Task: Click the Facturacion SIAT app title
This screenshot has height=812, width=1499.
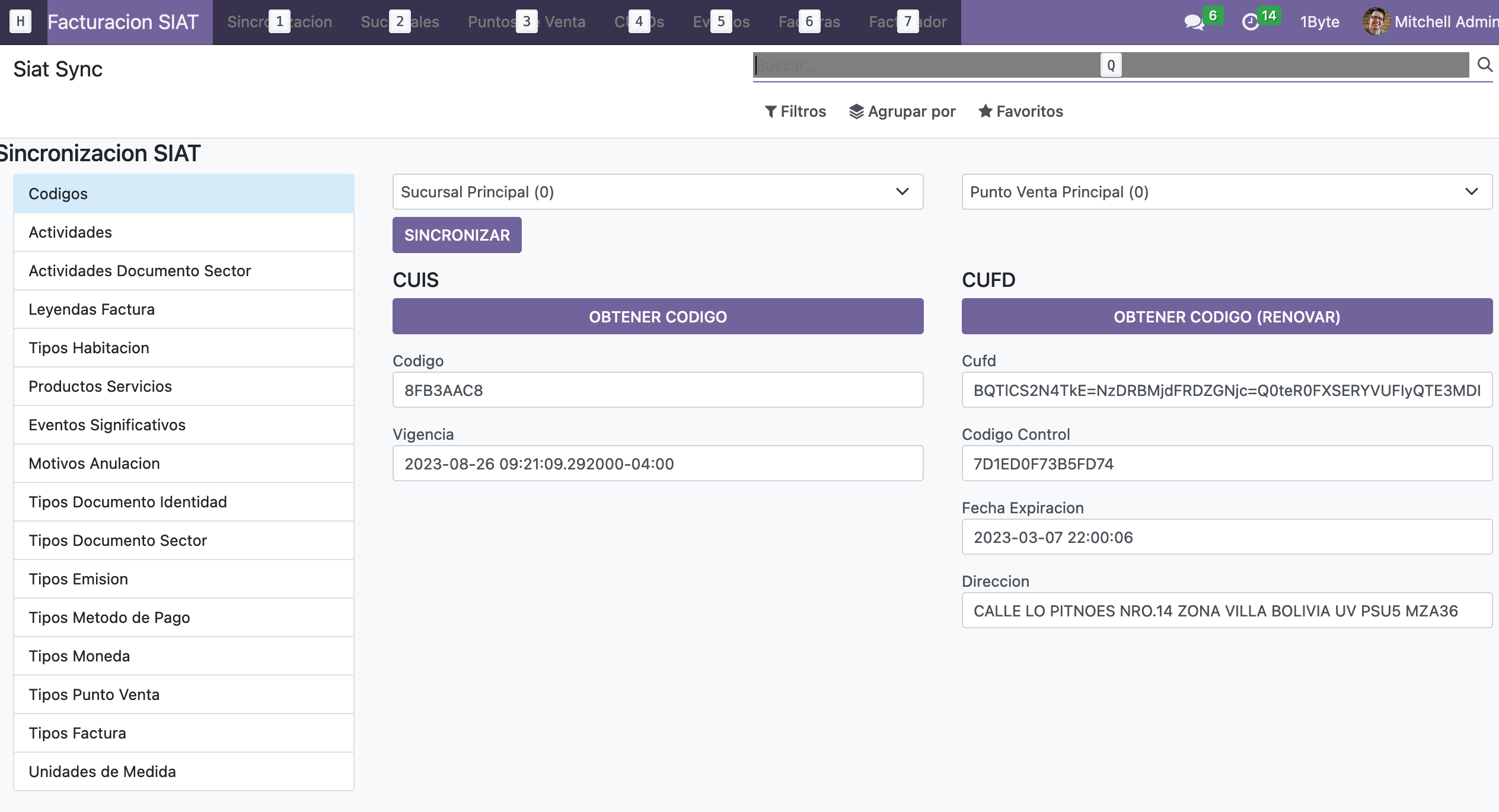Action: [x=123, y=22]
